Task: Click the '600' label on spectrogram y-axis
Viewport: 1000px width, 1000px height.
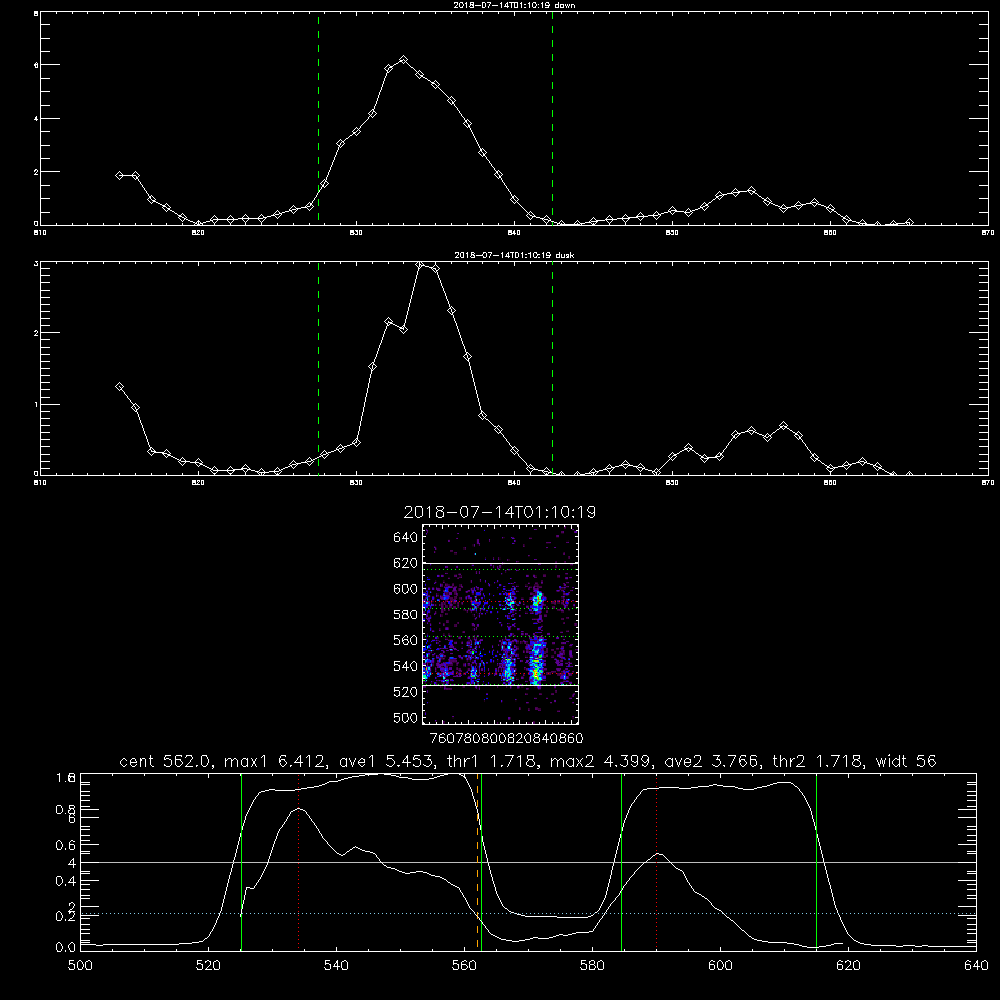Action: [406, 589]
